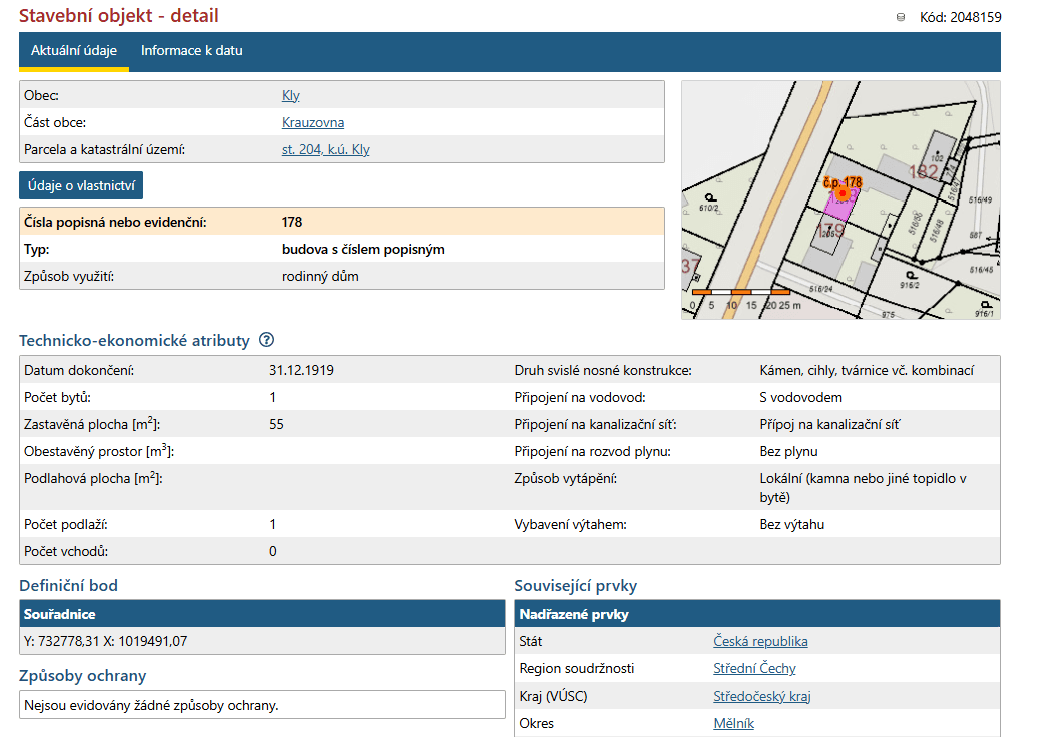Select the Mělník district link
Image resolution: width=1054 pixels, height=737 pixels.
coord(733,723)
